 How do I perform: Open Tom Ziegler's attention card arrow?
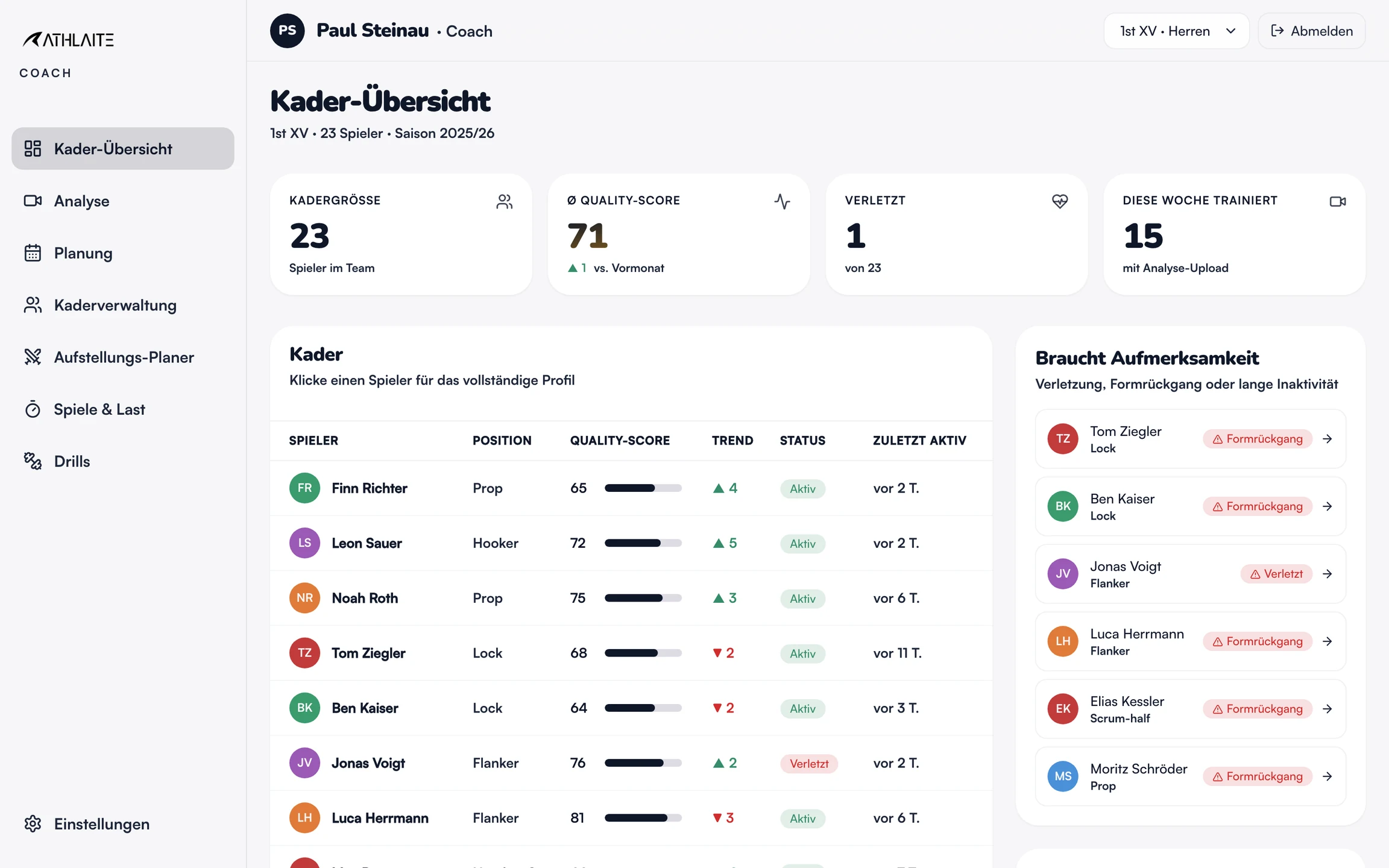coord(1327,439)
